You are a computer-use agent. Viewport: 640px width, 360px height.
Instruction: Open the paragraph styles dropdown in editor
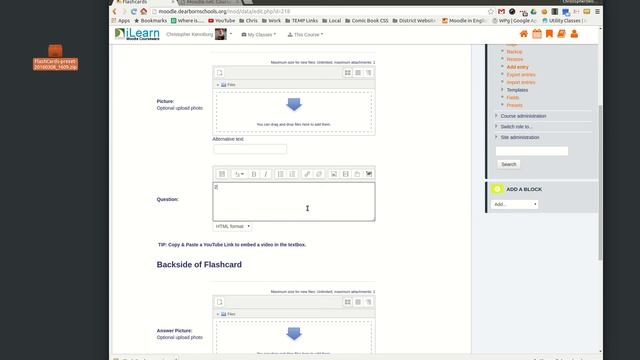coord(239,174)
